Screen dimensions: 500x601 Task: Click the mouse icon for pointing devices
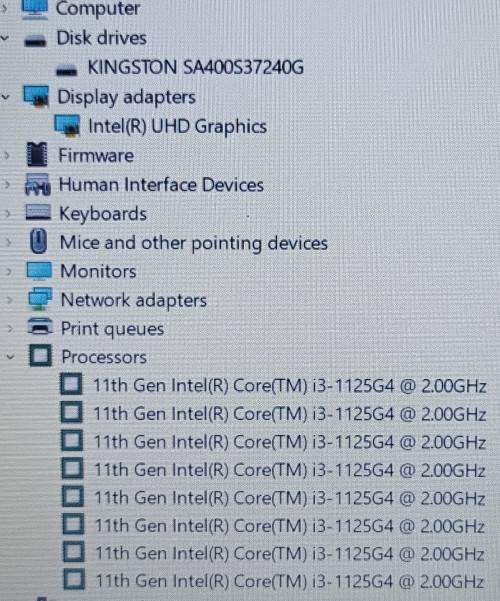coord(39,241)
